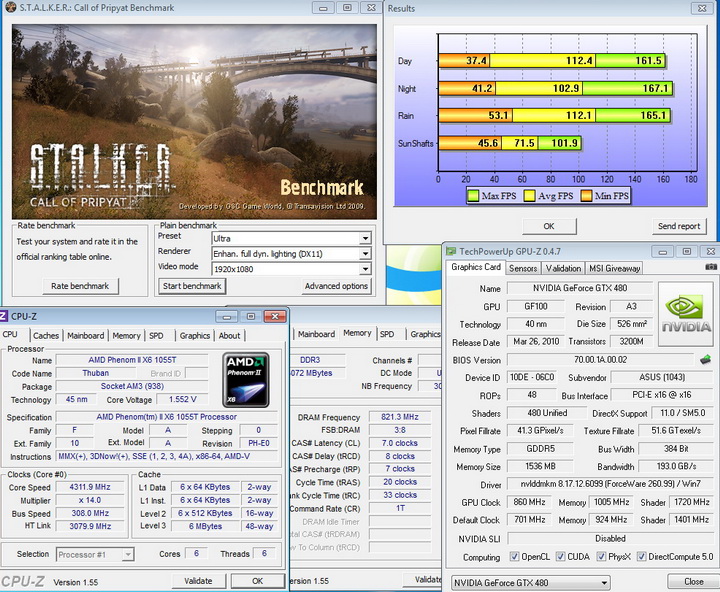The image size is (720, 592).
Task: Toggle the CUDA checkbox
Action: click(x=560, y=557)
